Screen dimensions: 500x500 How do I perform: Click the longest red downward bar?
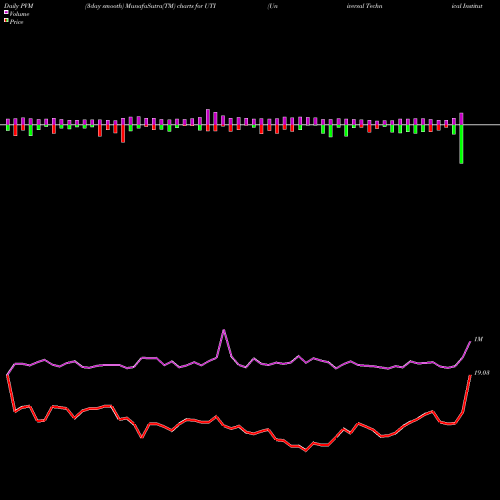coord(123,134)
